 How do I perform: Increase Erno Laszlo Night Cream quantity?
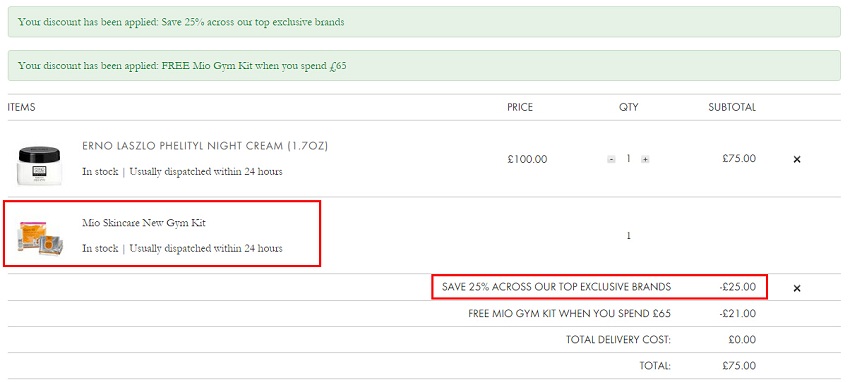pyautogui.click(x=645, y=159)
